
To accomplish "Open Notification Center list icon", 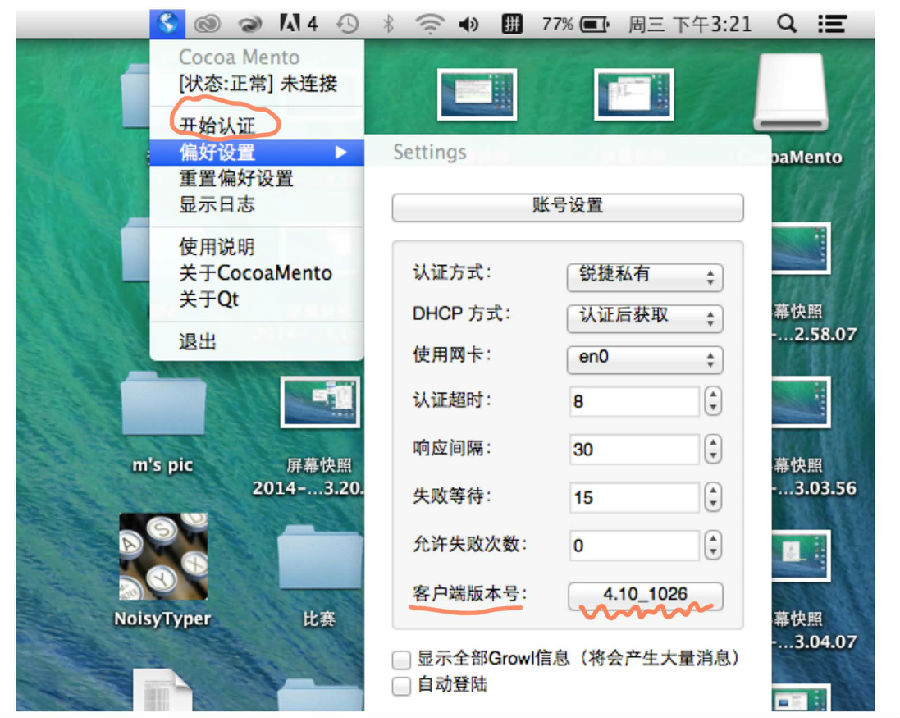I will (830, 24).
